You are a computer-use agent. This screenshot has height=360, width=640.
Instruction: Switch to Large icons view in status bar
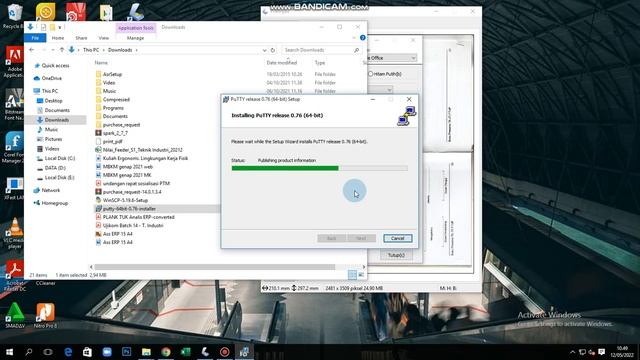(361, 275)
